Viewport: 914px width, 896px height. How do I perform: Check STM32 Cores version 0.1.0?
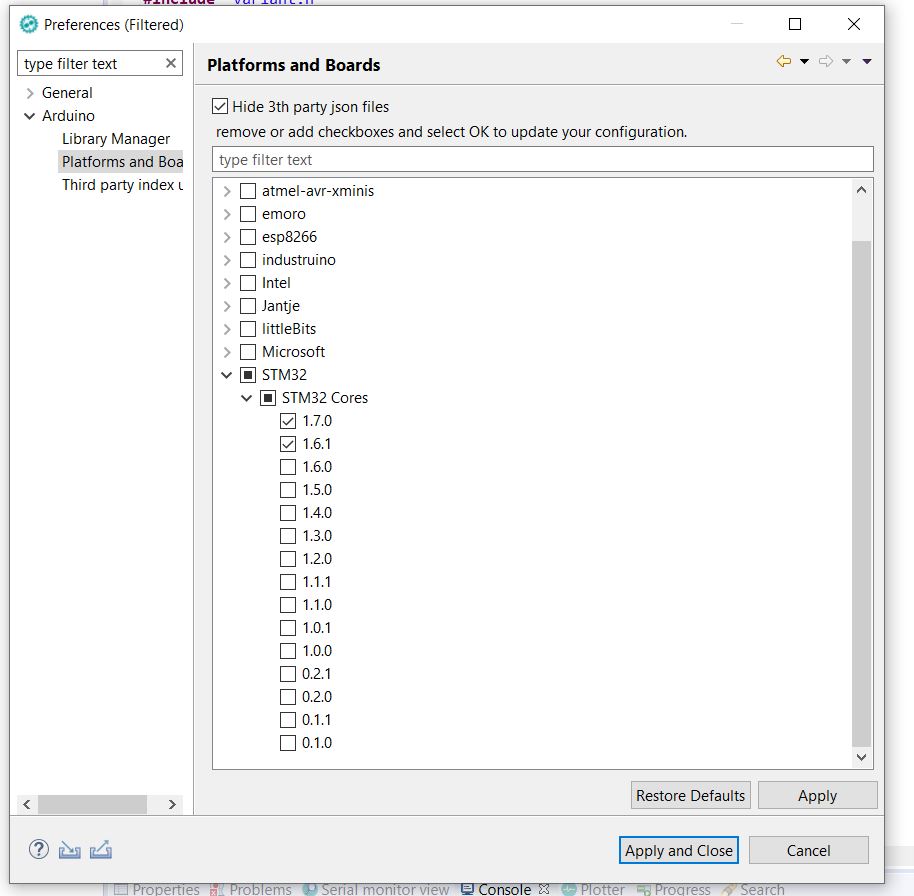click(288, 743)
